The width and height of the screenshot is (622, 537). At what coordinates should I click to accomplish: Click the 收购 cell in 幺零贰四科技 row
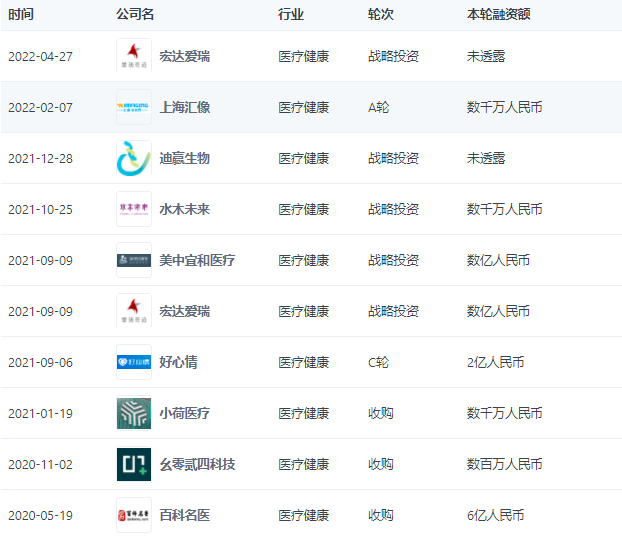pos(380,464)
